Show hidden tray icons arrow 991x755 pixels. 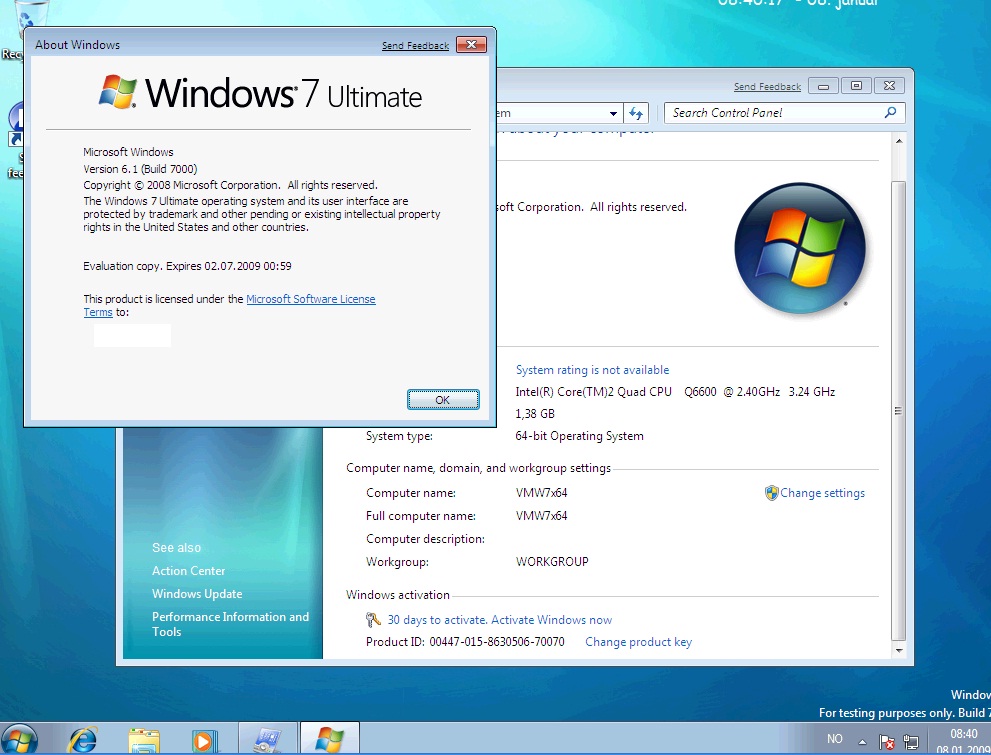coord(862,741)
